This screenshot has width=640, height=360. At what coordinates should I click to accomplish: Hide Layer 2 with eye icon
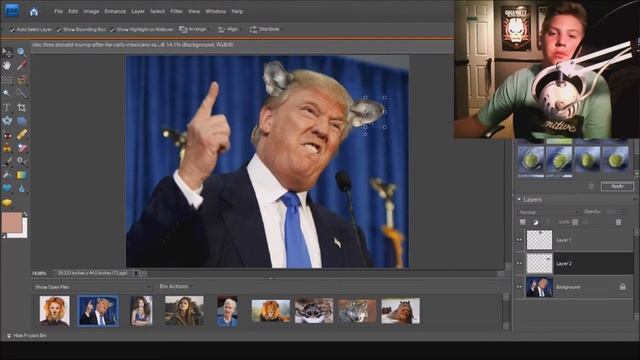click(x=520, y=263)
